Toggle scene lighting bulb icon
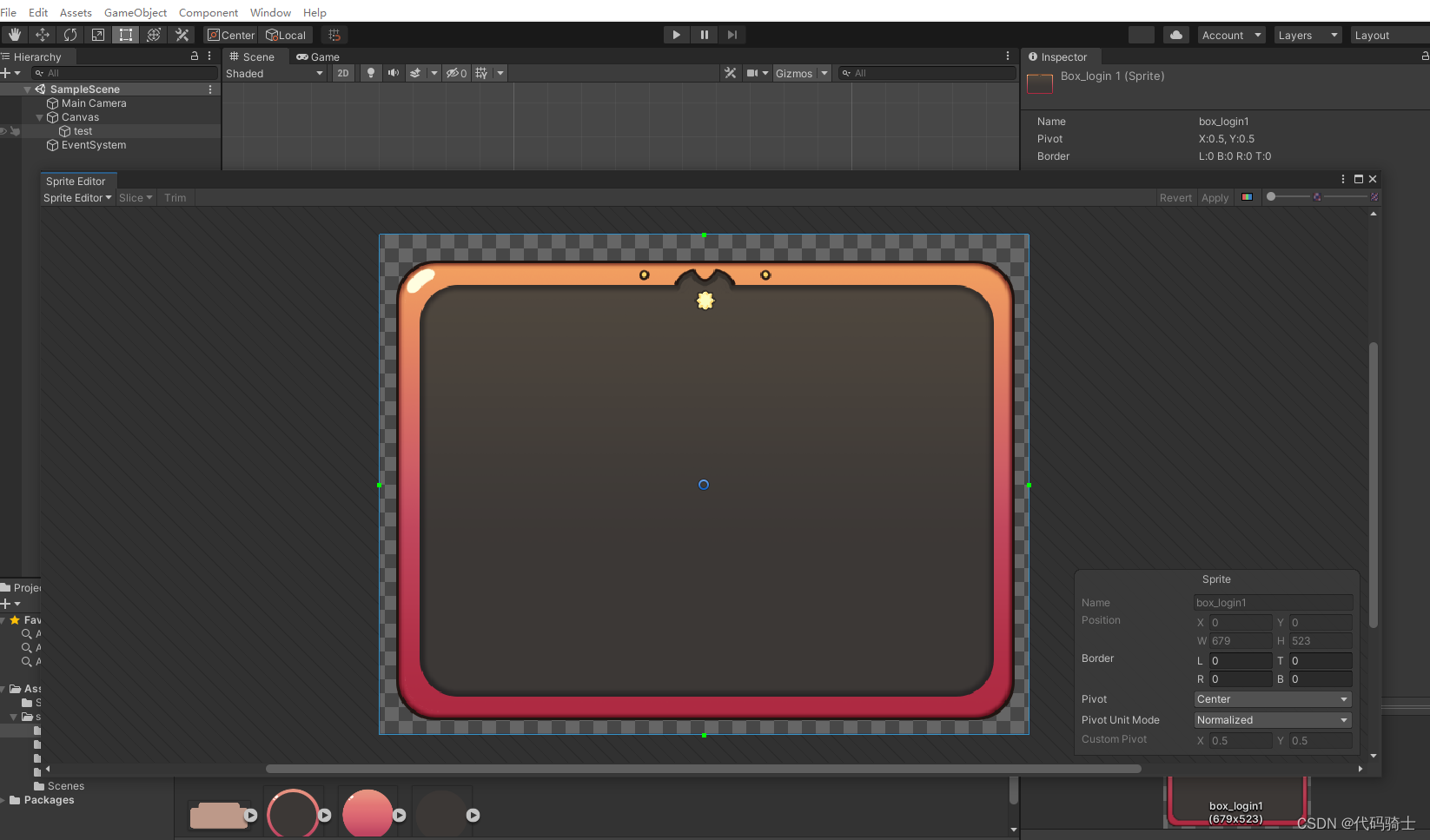This screenshot has height=840, width=1430. pyautogui.click(x=371, y=73)
